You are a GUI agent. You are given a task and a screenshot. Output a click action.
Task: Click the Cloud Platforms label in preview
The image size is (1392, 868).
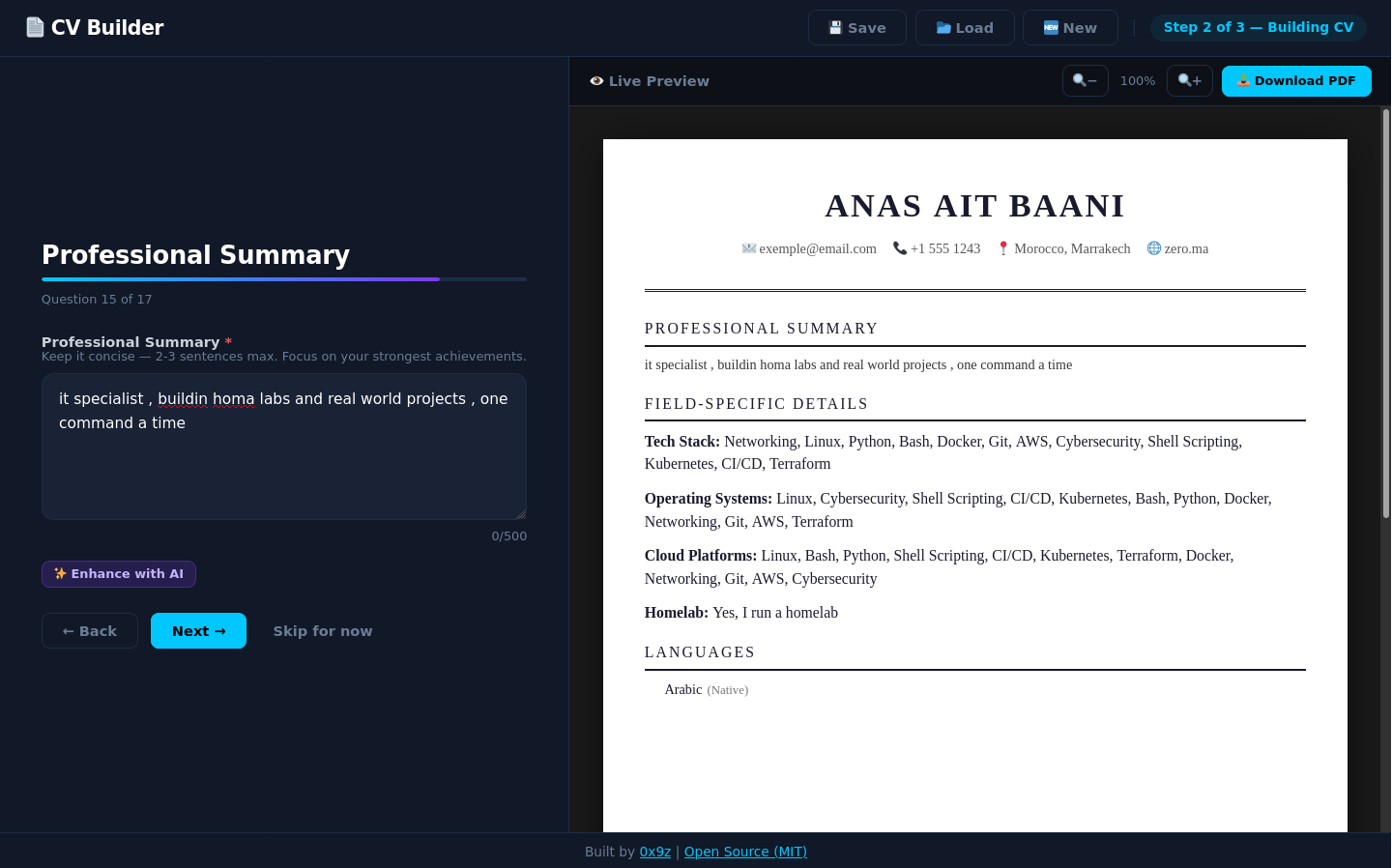[x=701, y=556]
